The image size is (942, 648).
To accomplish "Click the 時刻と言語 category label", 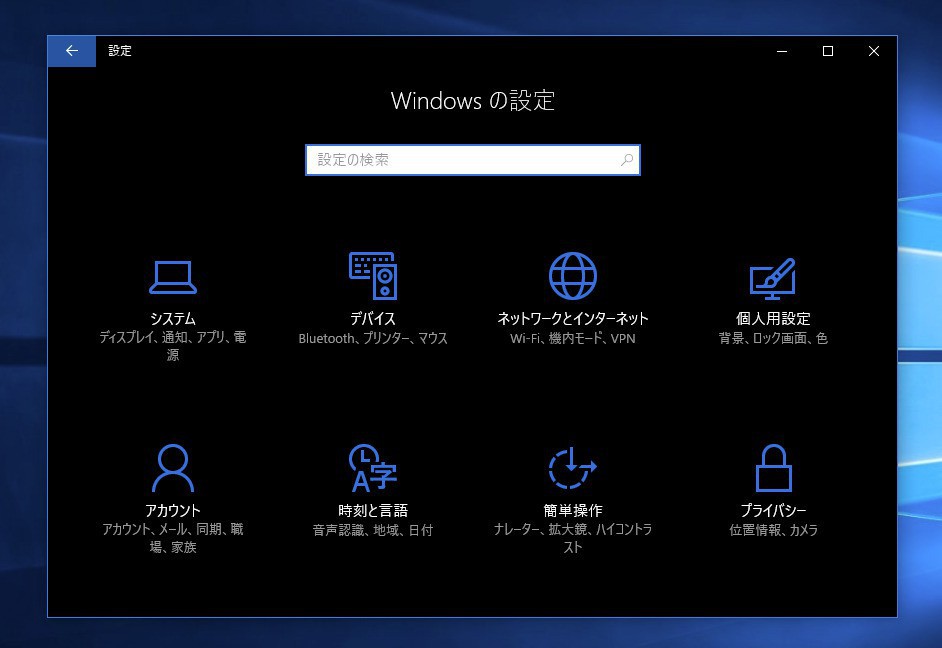I will 373,510.
